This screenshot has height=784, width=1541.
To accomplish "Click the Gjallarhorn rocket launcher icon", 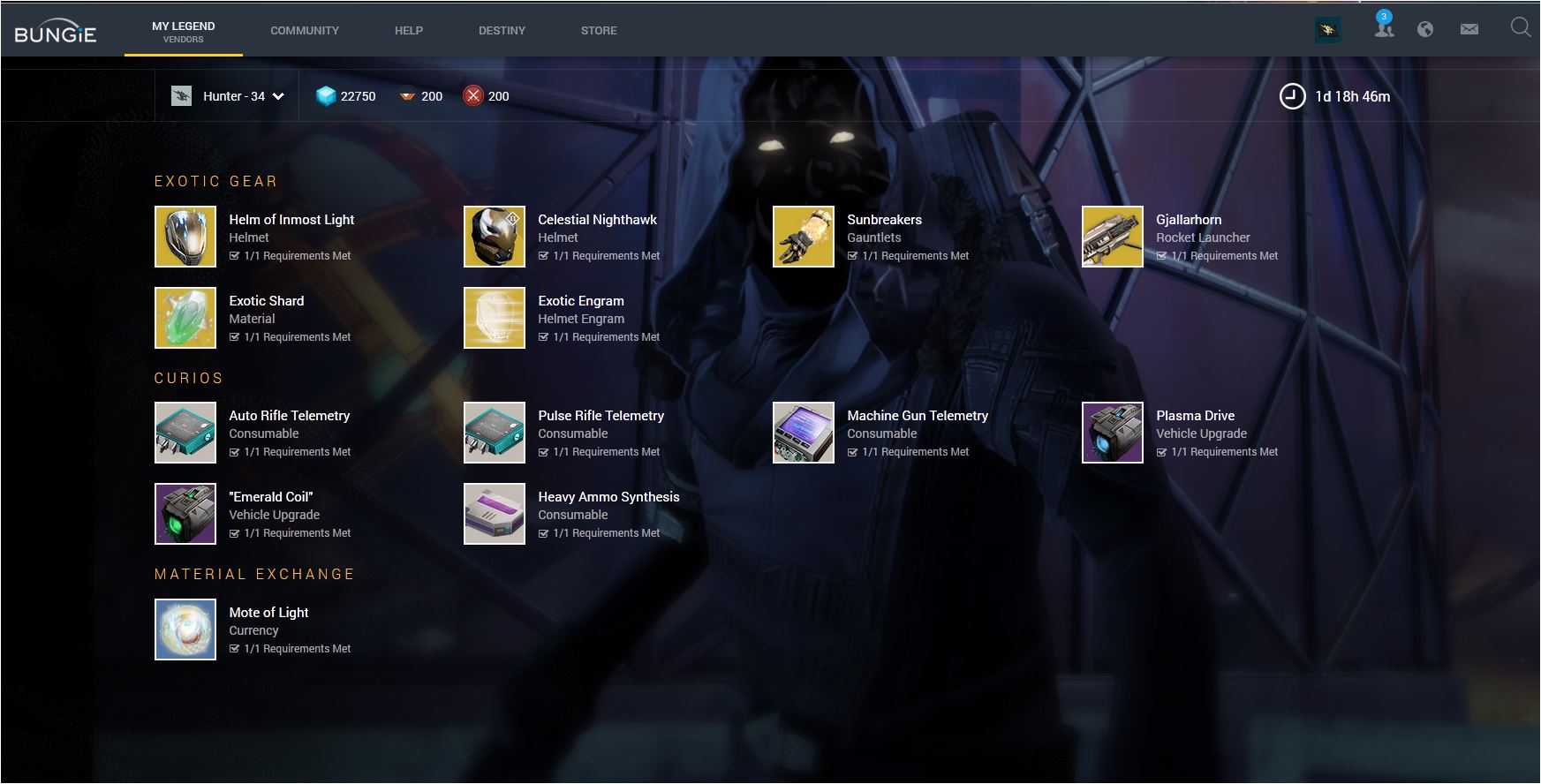I will (x=1113, y=237).
